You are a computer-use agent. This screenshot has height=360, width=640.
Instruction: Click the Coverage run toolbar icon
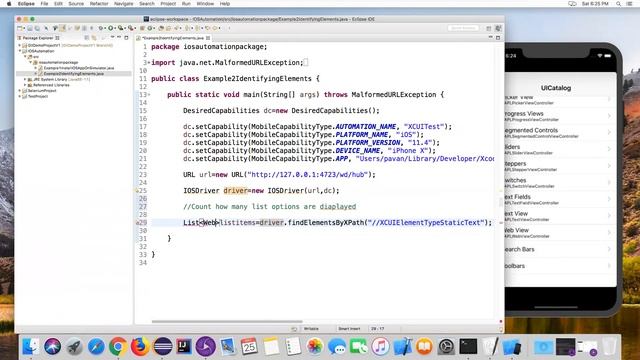121,28
